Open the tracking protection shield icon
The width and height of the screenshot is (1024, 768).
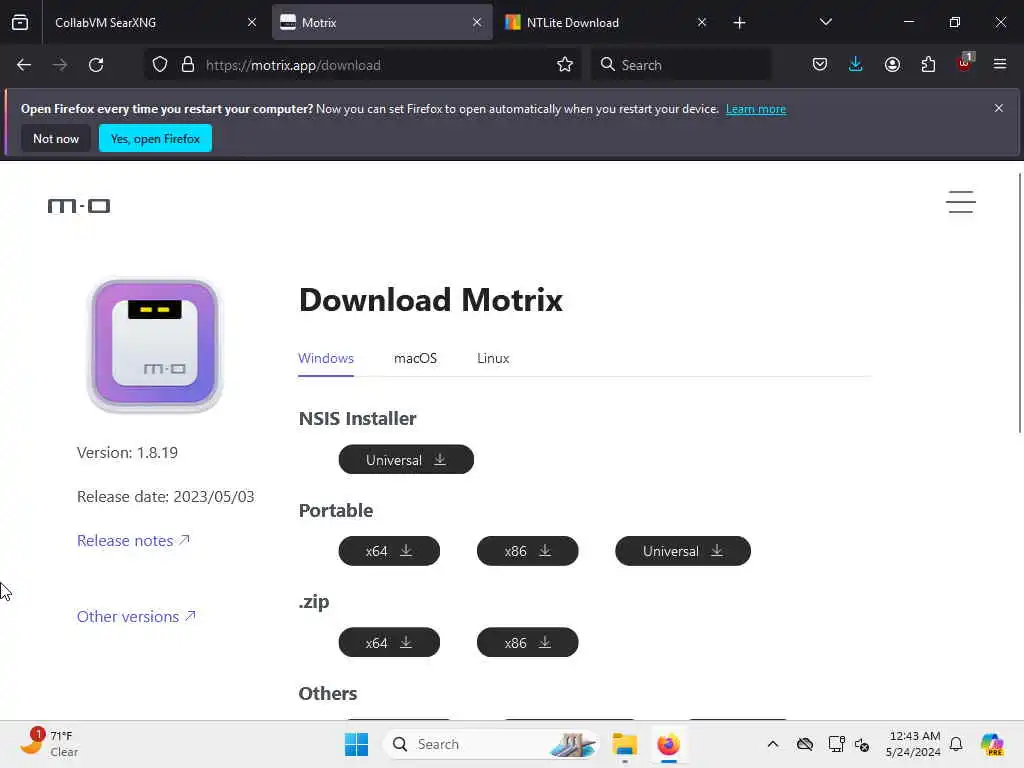click(160, 65)
